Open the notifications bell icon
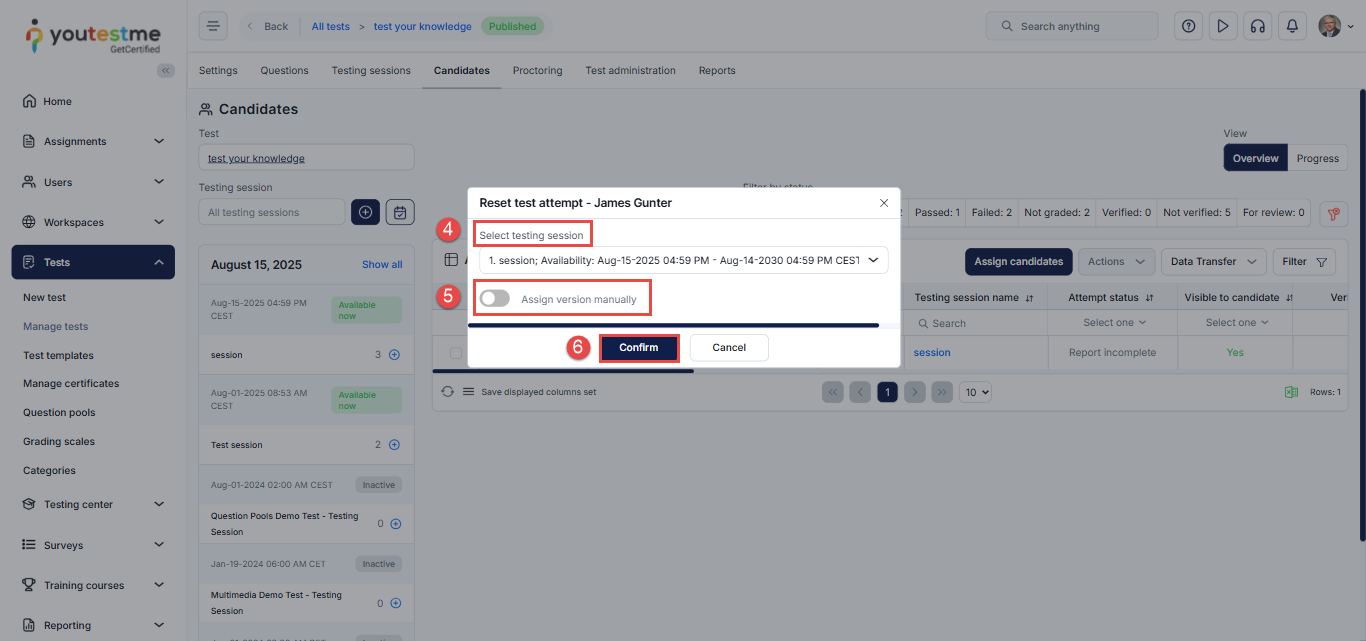This screenshot has width=1366, height=641. [x=1292, y=27]
